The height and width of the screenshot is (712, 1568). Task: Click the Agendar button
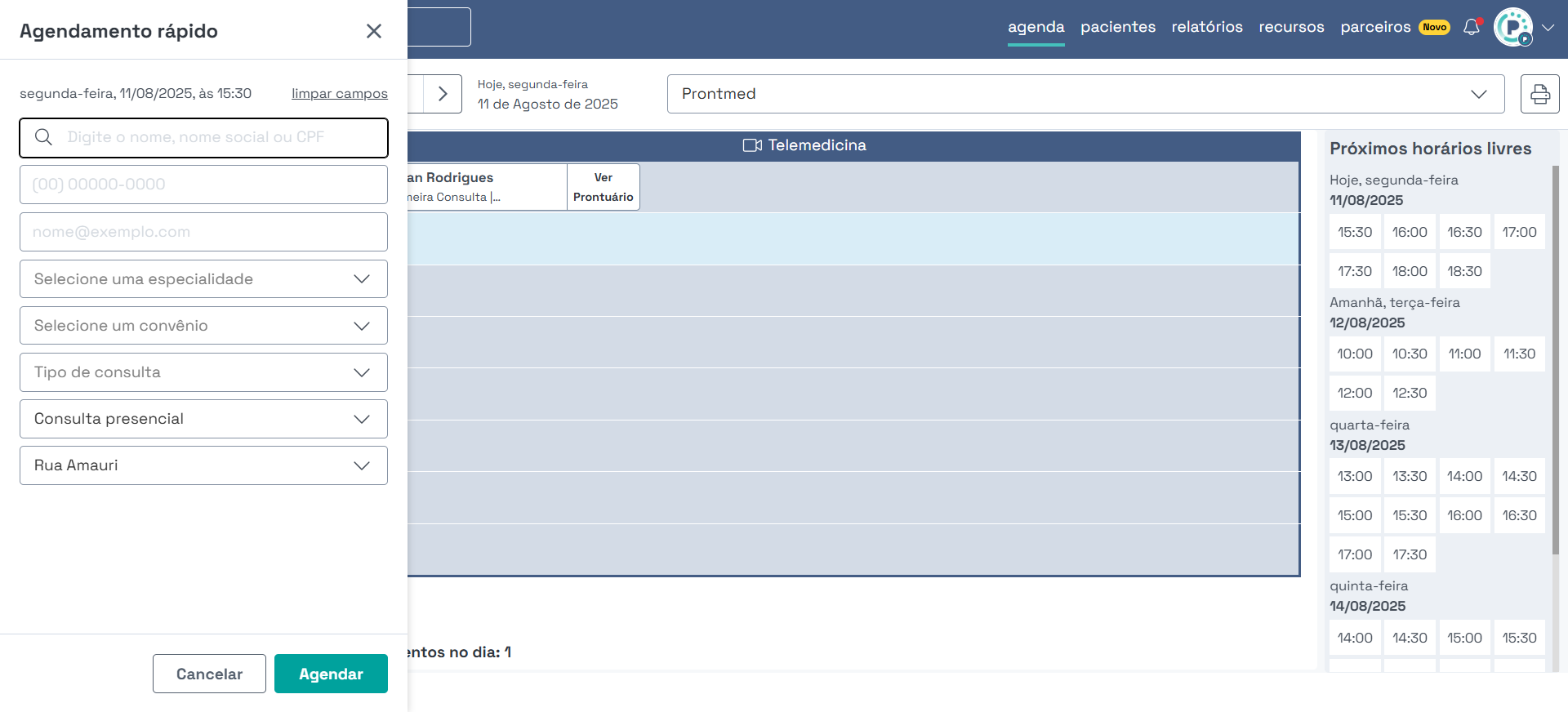click(x=331, y=674)
